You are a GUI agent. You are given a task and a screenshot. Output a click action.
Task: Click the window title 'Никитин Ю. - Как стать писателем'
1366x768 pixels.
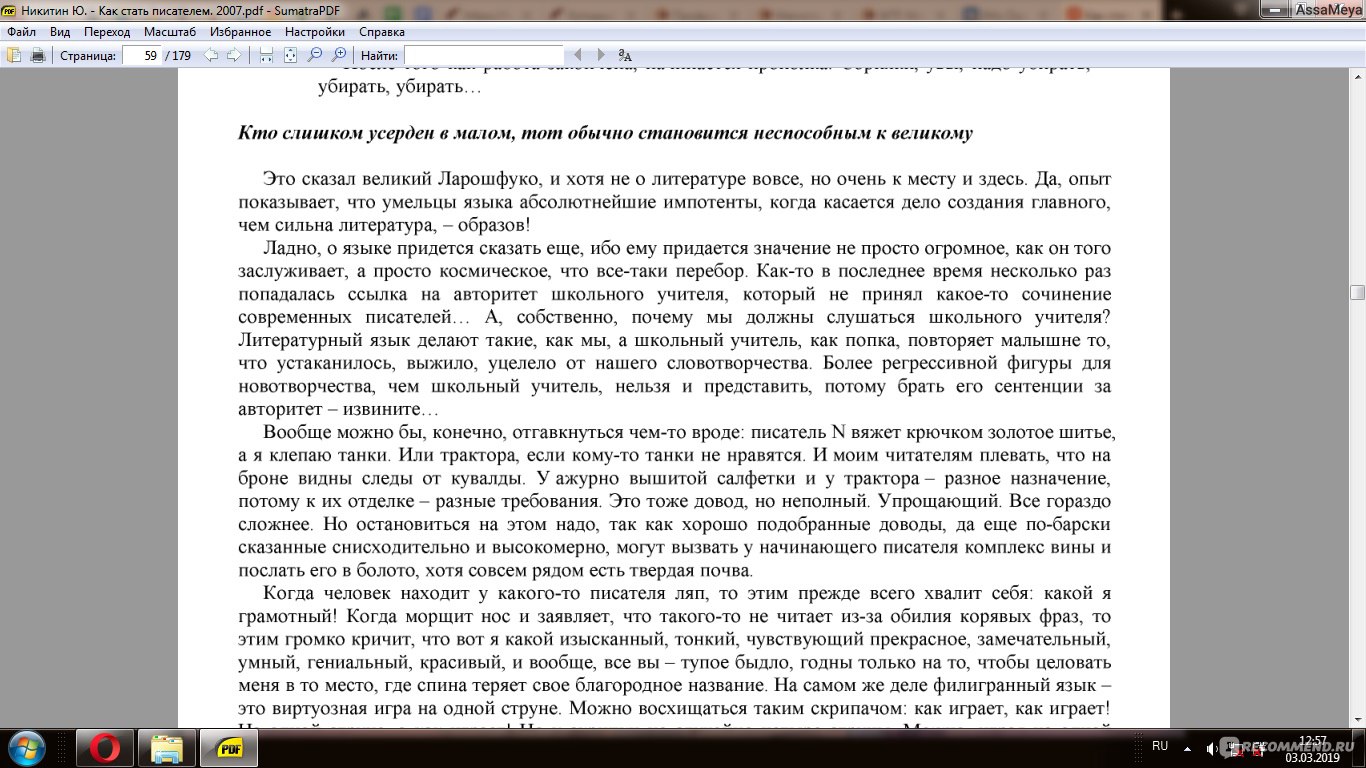click(115, 9)
